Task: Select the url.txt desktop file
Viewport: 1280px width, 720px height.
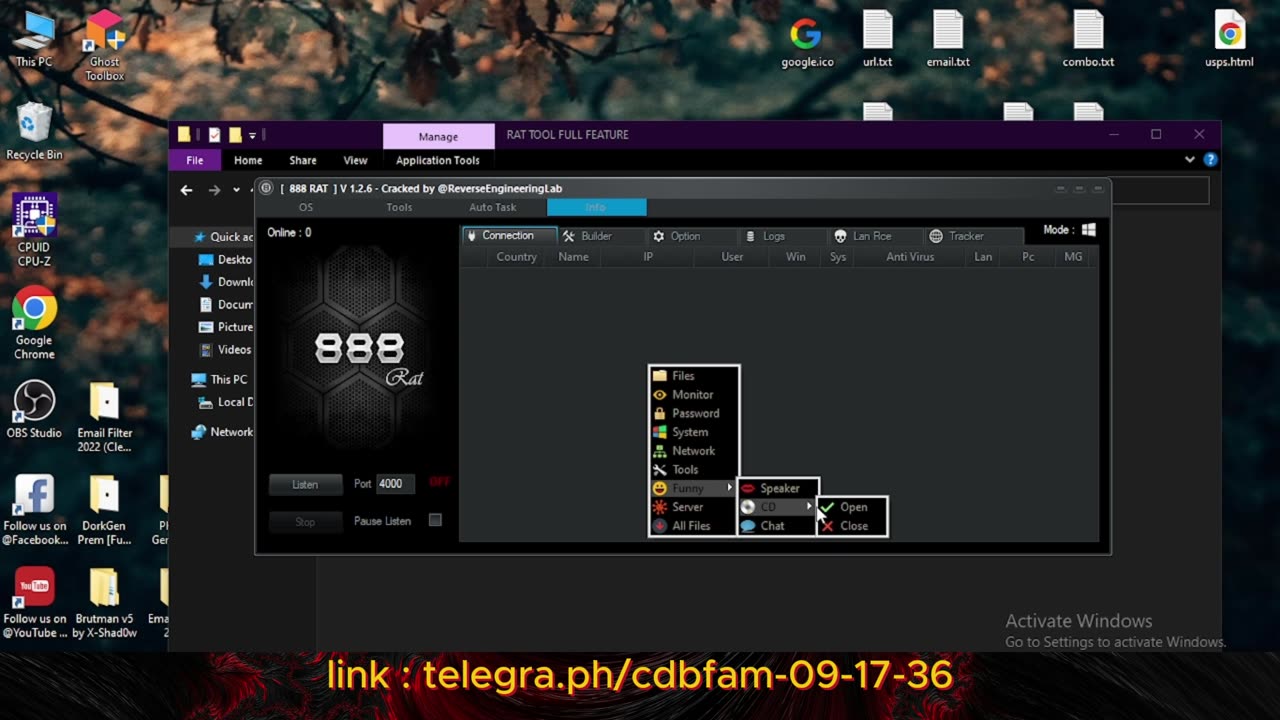Action: tap(877, 40)
